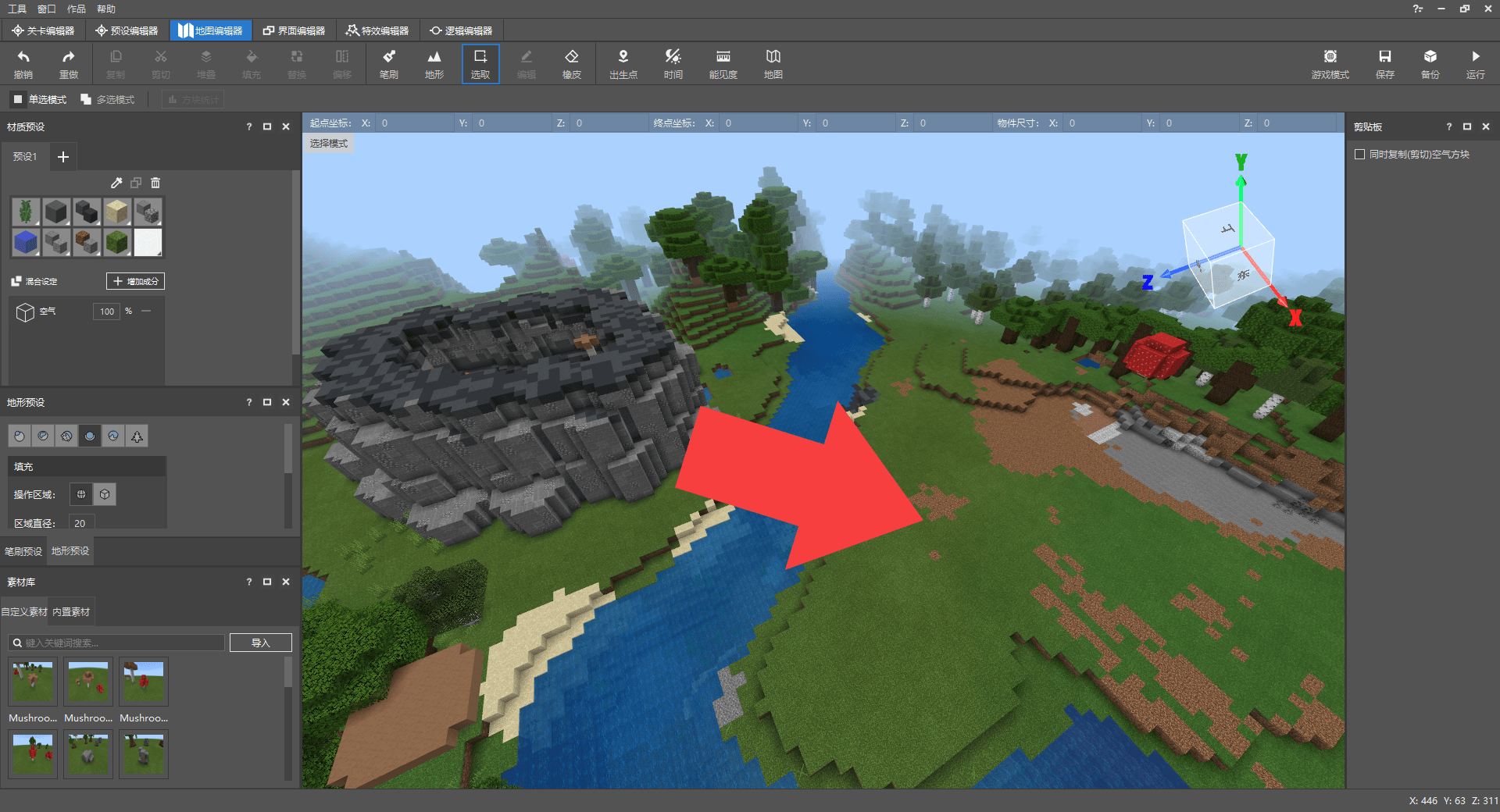Pick the blue water block swatch

tap(26, 242)
